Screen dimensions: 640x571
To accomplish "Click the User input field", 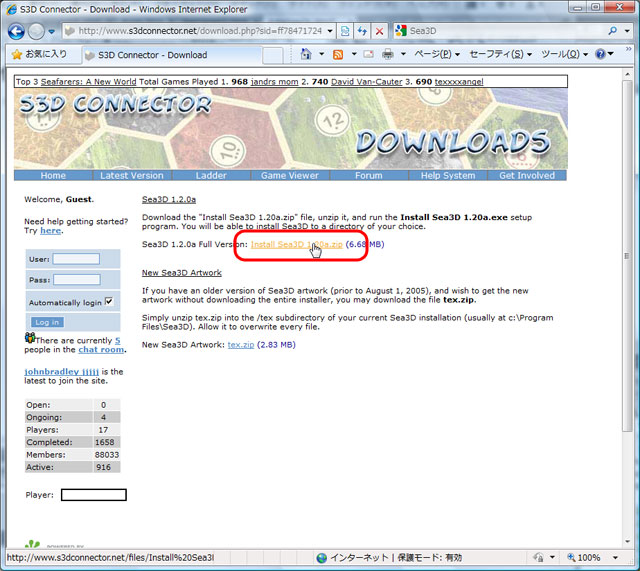I will coord(76,259).
